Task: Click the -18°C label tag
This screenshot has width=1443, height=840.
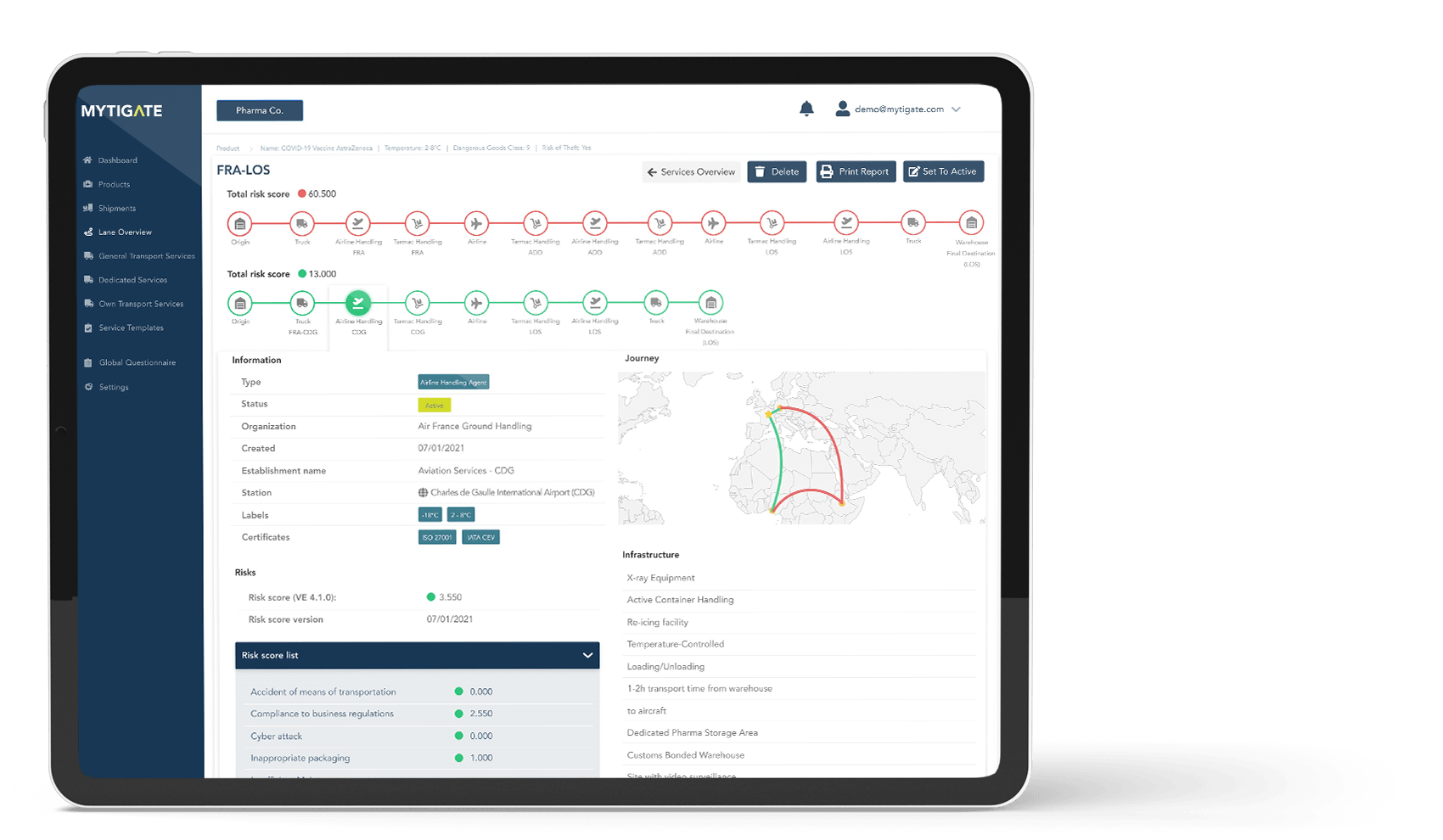Action: coord(430,515)
